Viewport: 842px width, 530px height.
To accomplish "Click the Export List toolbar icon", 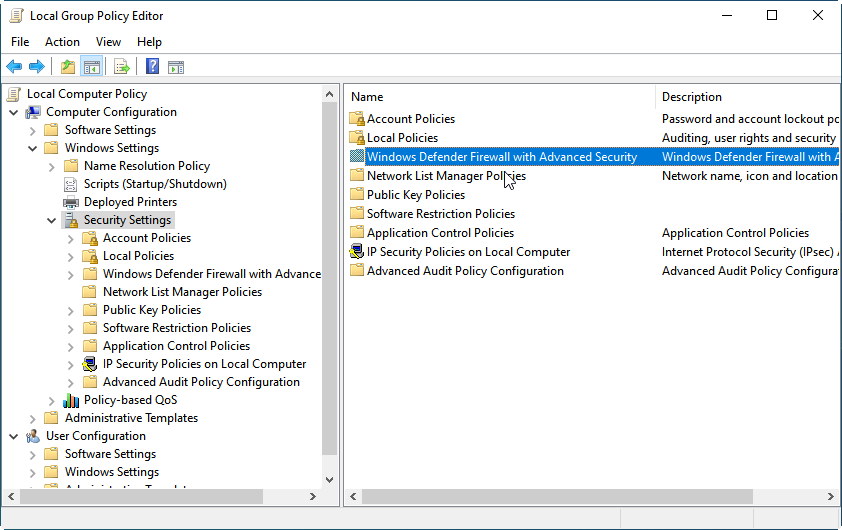I will pos(121,67).
